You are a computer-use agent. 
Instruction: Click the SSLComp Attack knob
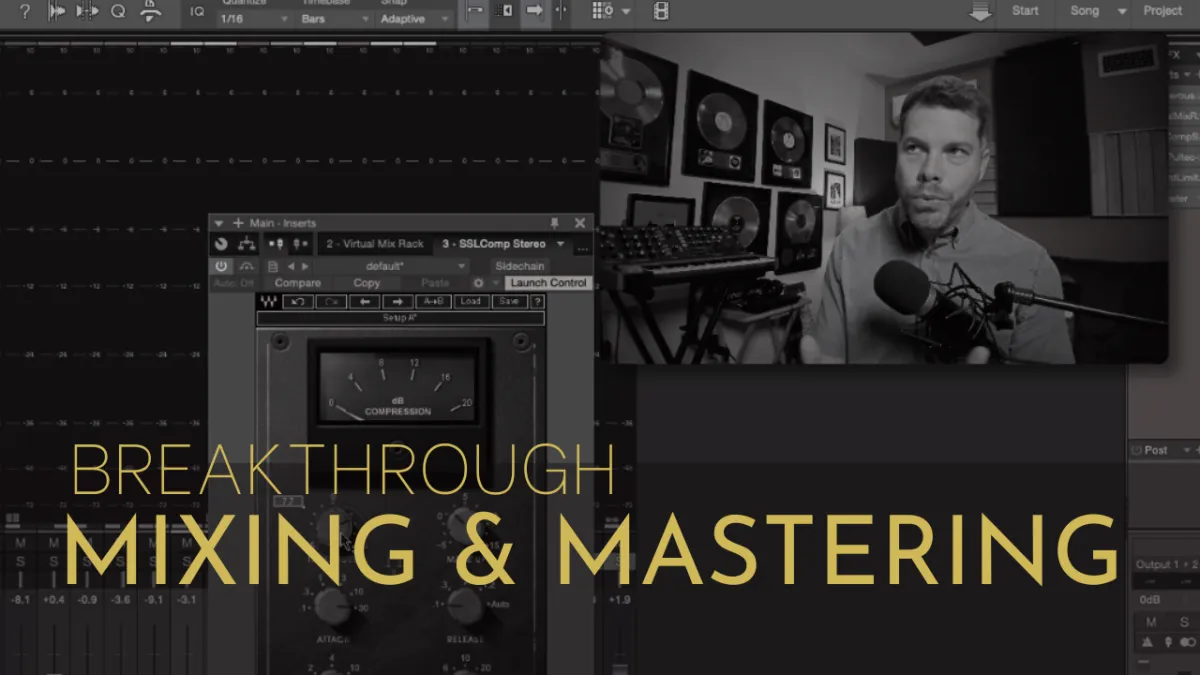tap(331, 606)
